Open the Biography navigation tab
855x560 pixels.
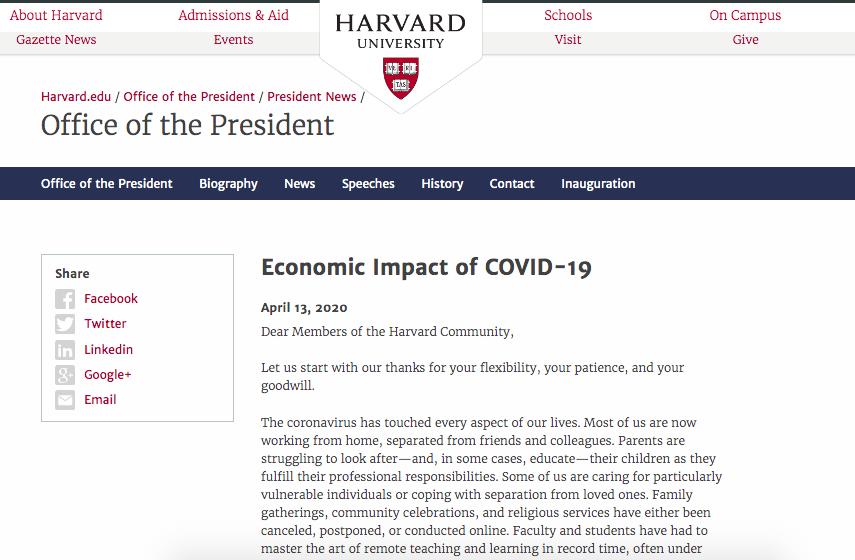(228, 184)
